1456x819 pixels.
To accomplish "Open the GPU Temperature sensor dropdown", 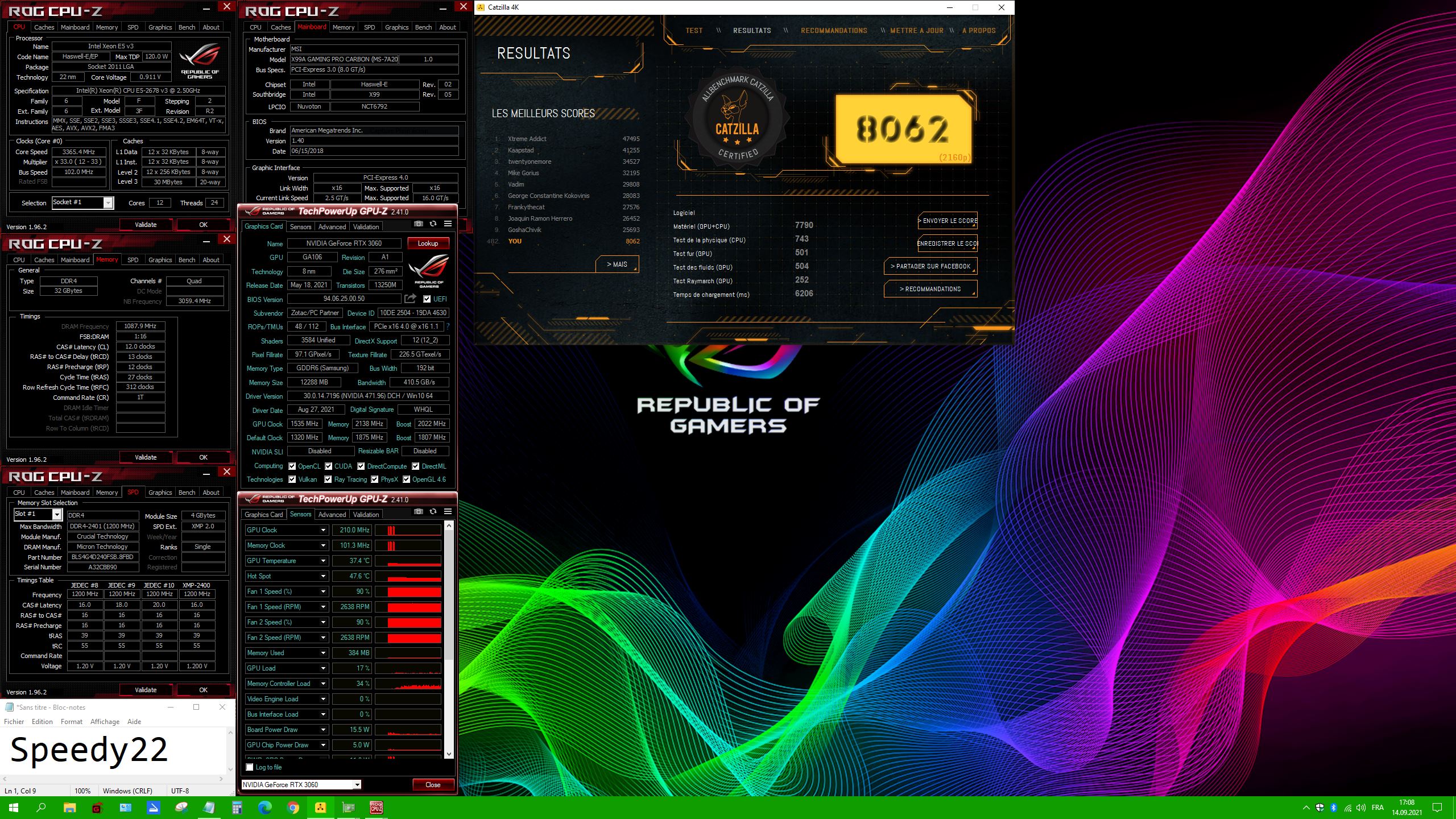I will [323, 561].
